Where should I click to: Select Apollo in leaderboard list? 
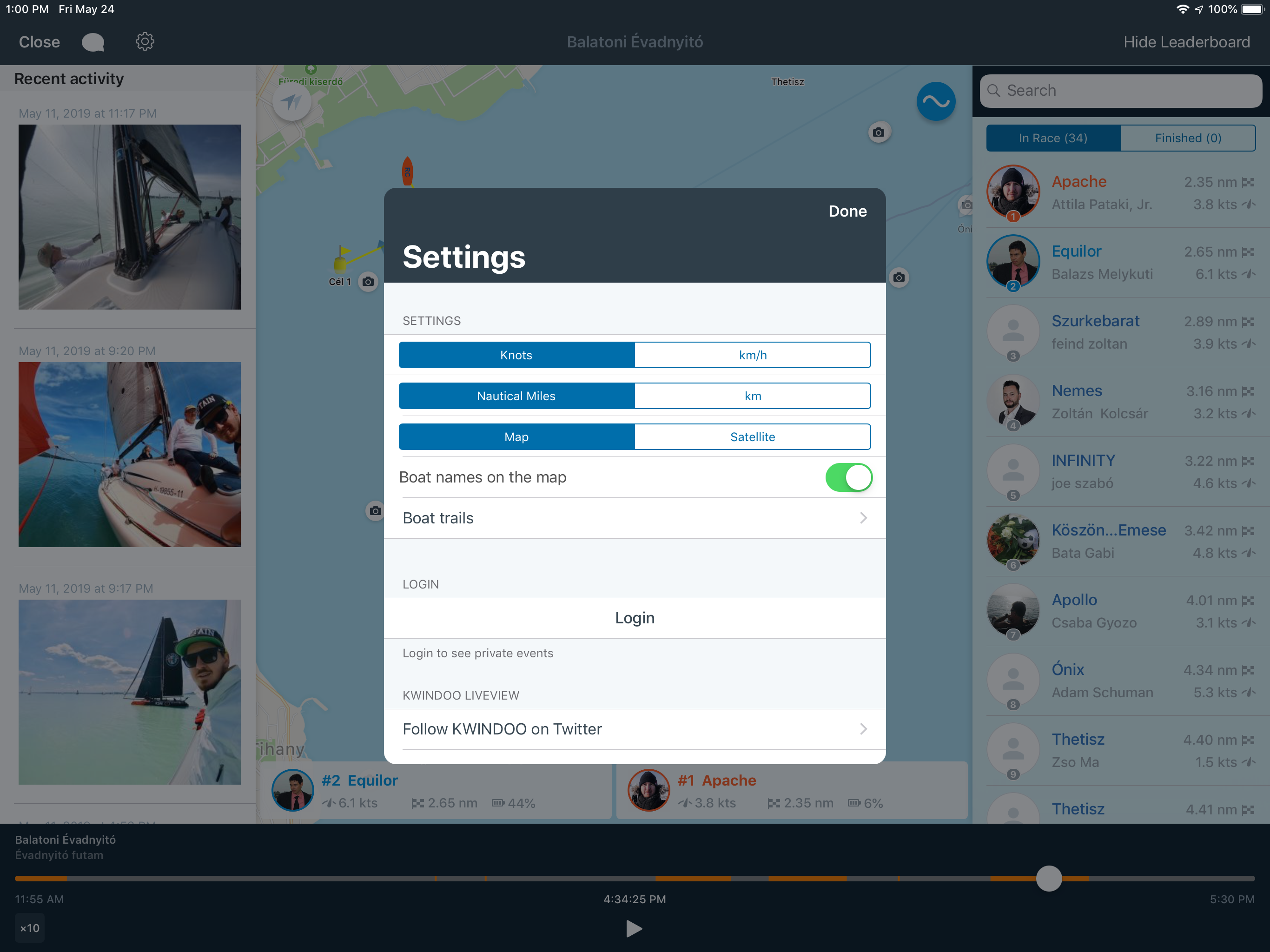tap(1121, 611)
